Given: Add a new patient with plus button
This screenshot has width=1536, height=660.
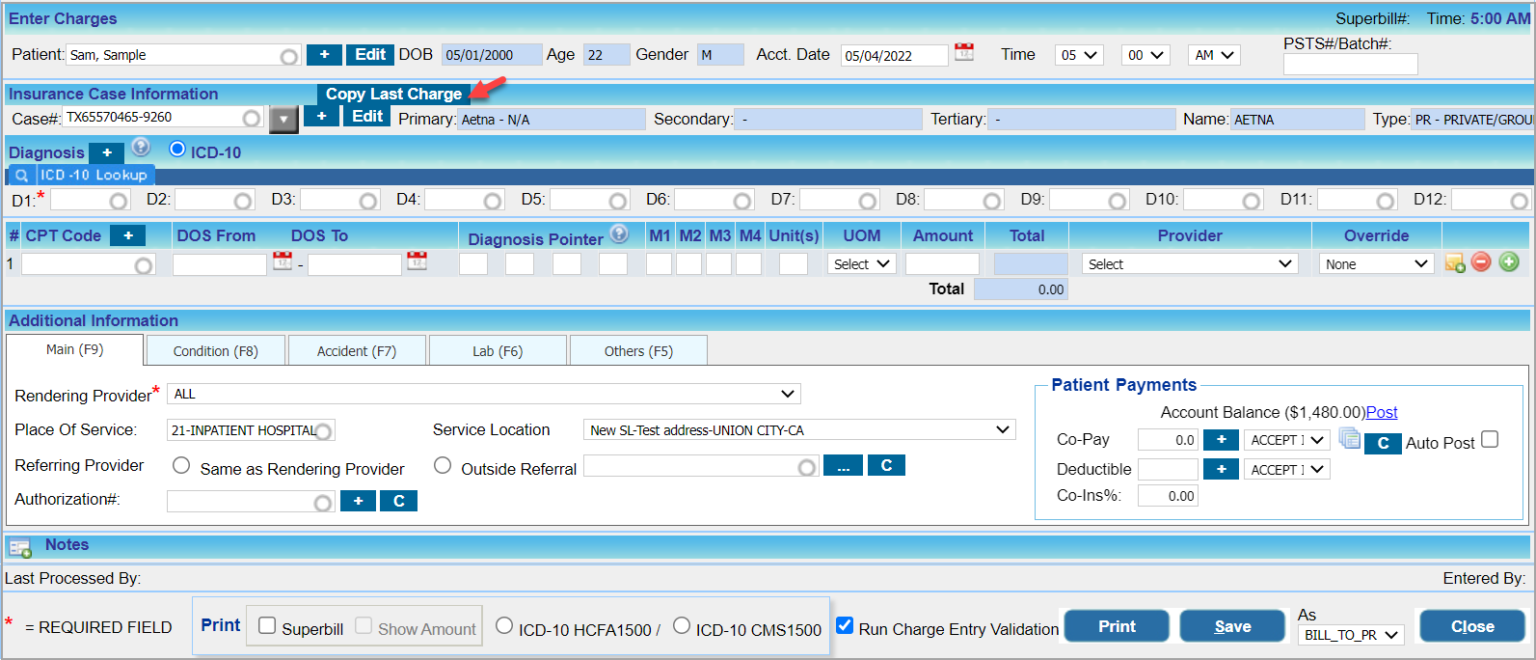Looking at the screenshot, I should [324, 55].
